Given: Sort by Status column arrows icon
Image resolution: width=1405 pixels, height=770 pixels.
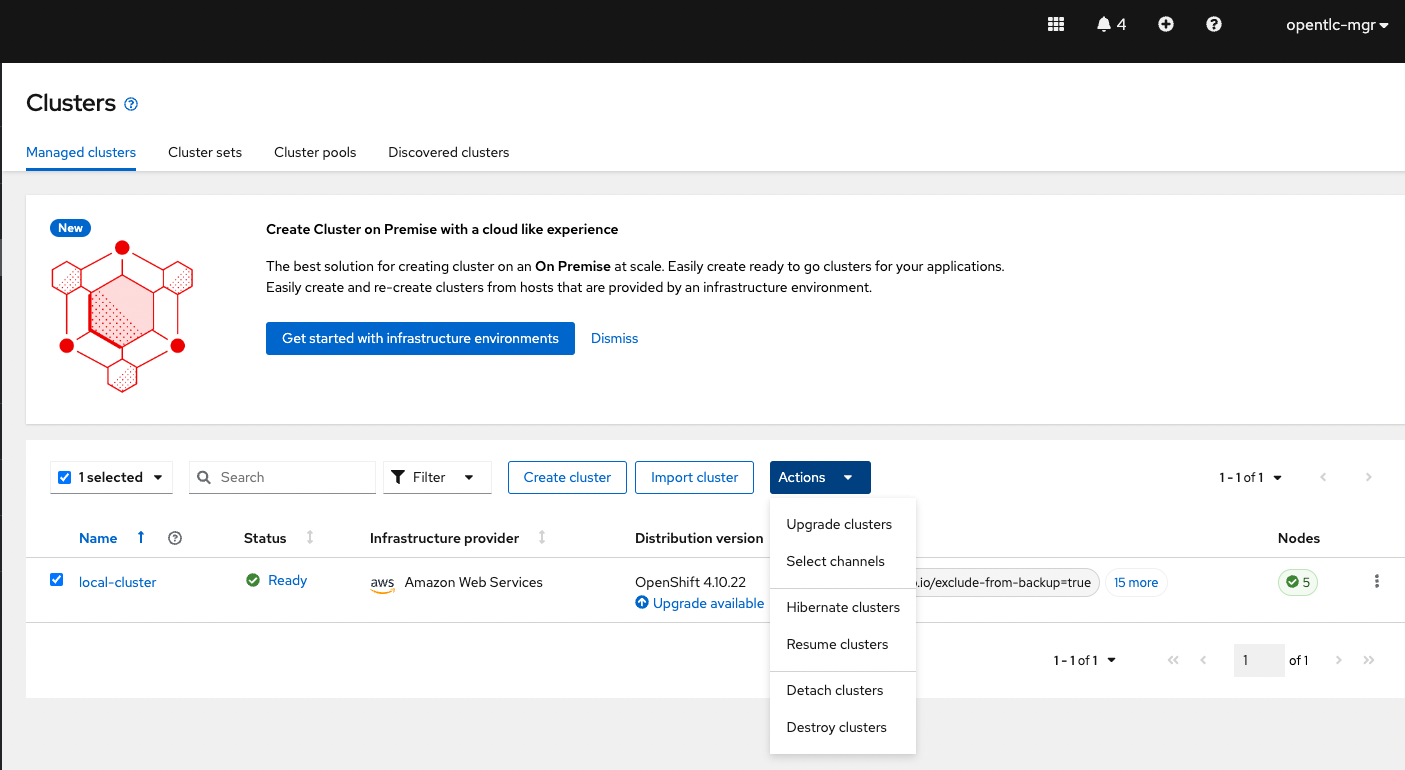Looking at the screenshot, I should point(310,538).
